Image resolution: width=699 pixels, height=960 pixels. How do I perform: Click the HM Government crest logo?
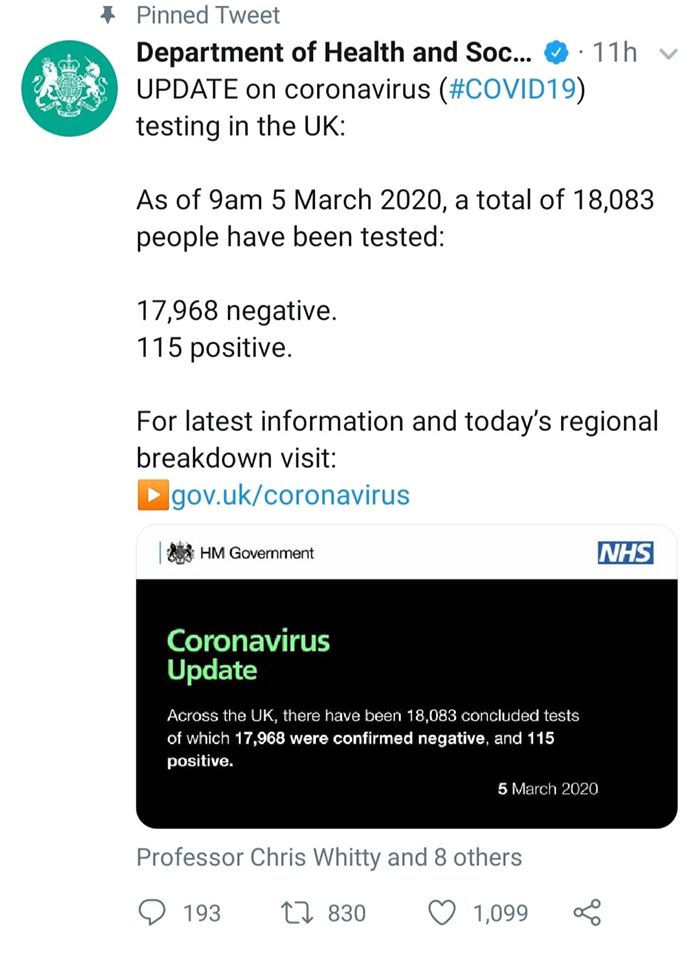[x=181, y=553]
